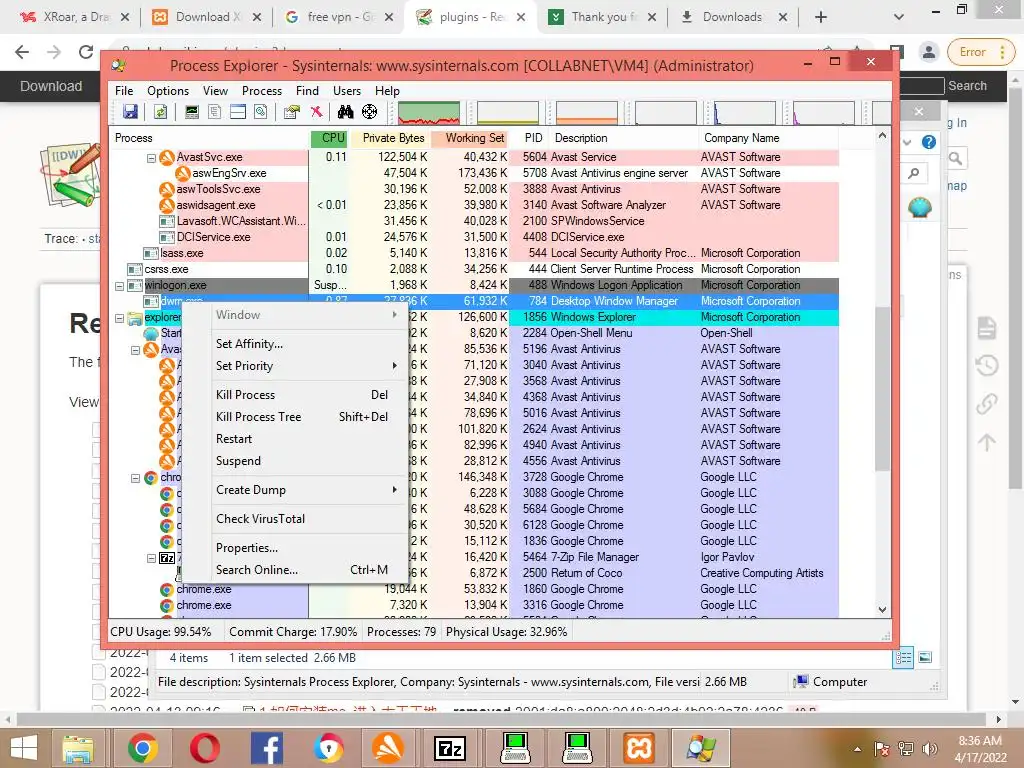Choose Search Online... from context menu
The height and width of the screenshot is (768, 1024).
coord(306,569)
